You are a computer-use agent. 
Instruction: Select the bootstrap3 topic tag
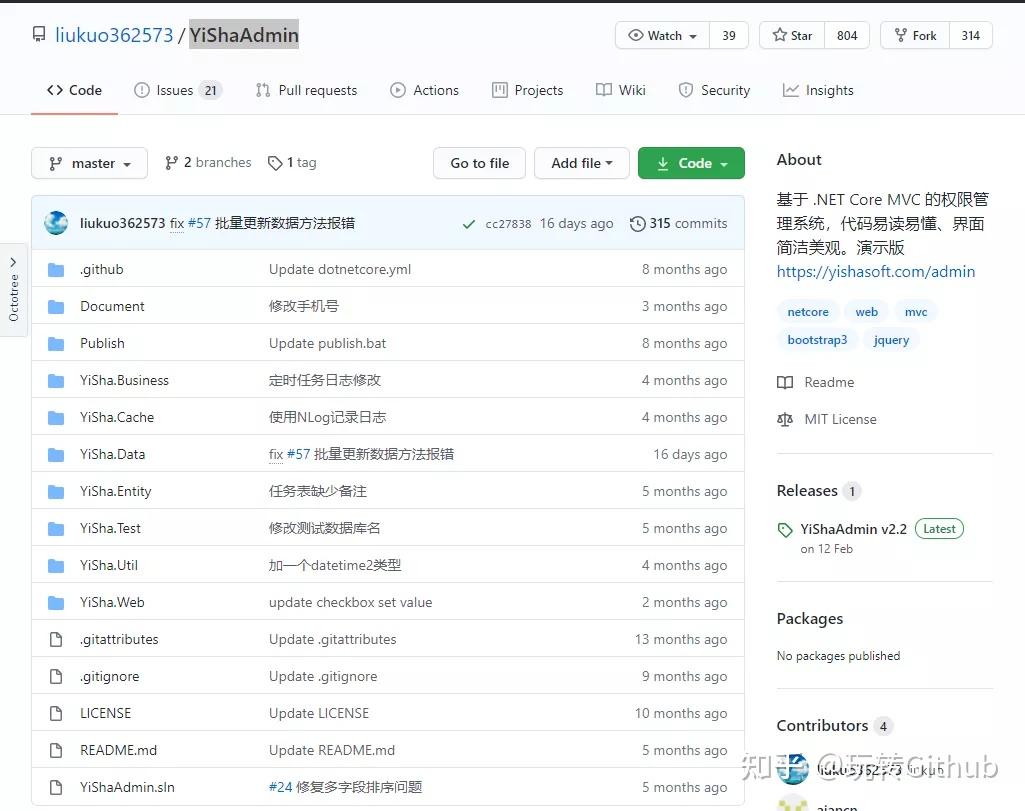point(817,340)
